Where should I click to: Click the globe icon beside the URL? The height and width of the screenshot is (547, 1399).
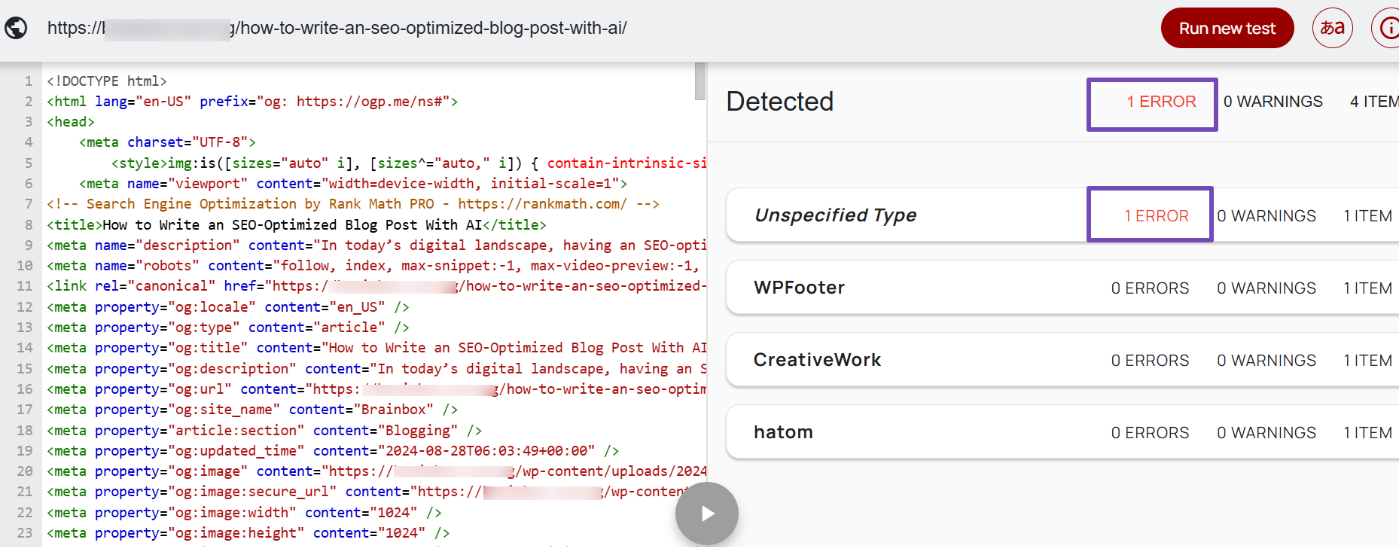(16, 28)
